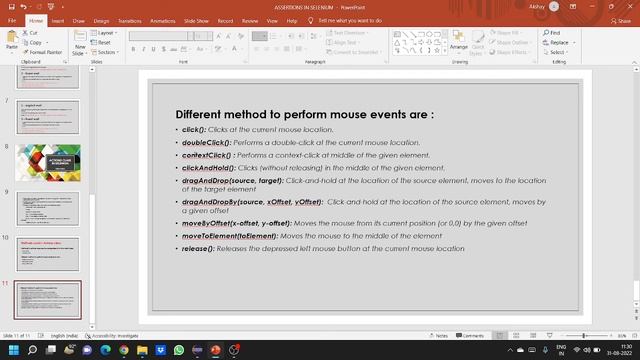Click the Cut scissors icon

click(25, 33)
